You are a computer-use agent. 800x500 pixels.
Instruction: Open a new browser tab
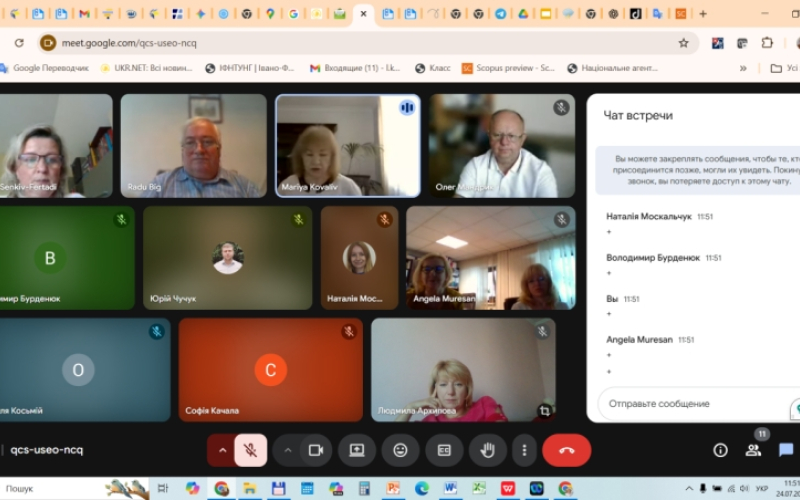point(703,14)
